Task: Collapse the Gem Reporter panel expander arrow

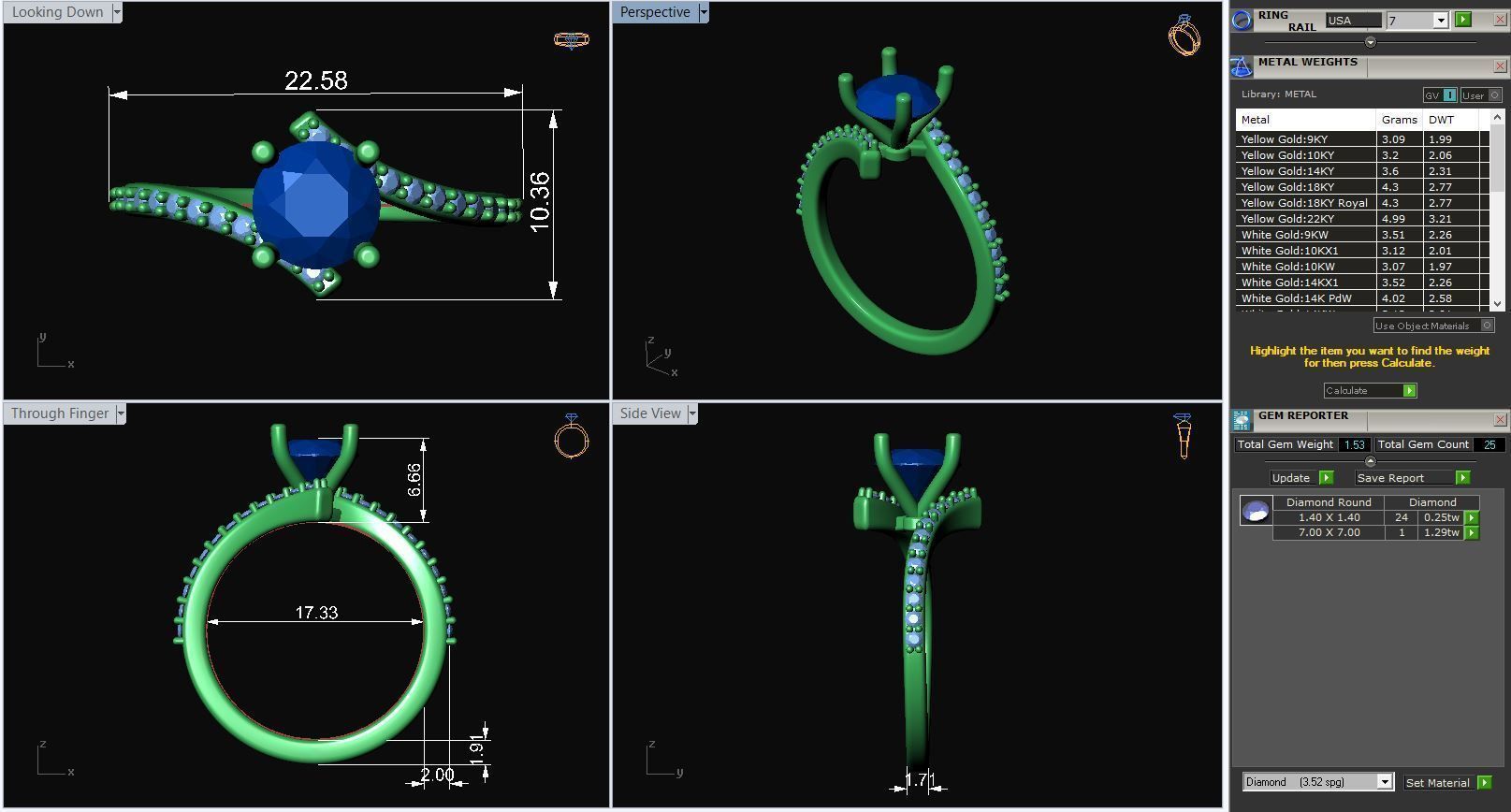Action: click(x=1371, y=461)
